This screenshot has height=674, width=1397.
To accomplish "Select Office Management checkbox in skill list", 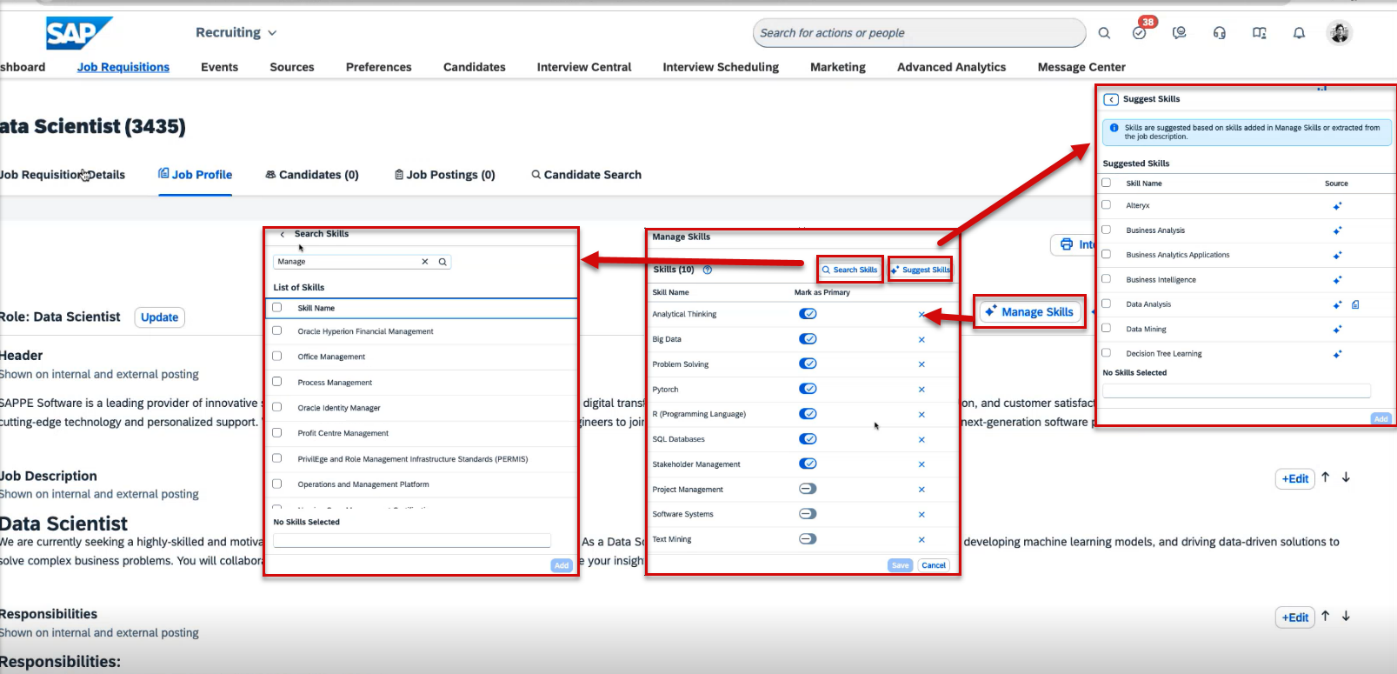I will tap(277, 356).
